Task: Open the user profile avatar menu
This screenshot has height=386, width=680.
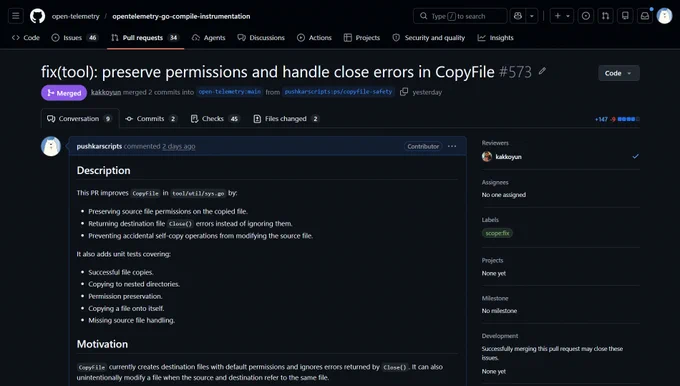Action: coord(664,16)
